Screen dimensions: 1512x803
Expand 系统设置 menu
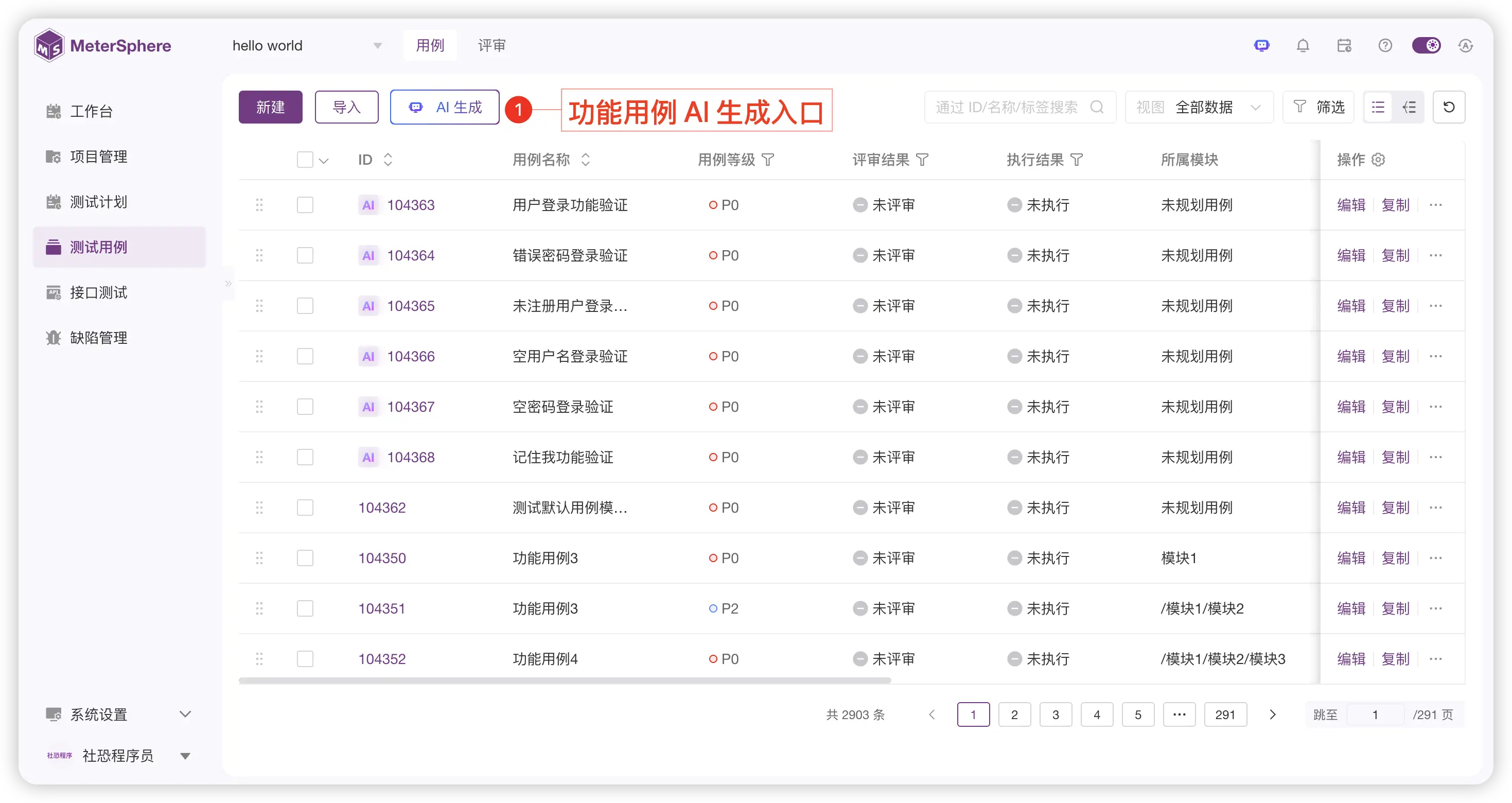119,714
